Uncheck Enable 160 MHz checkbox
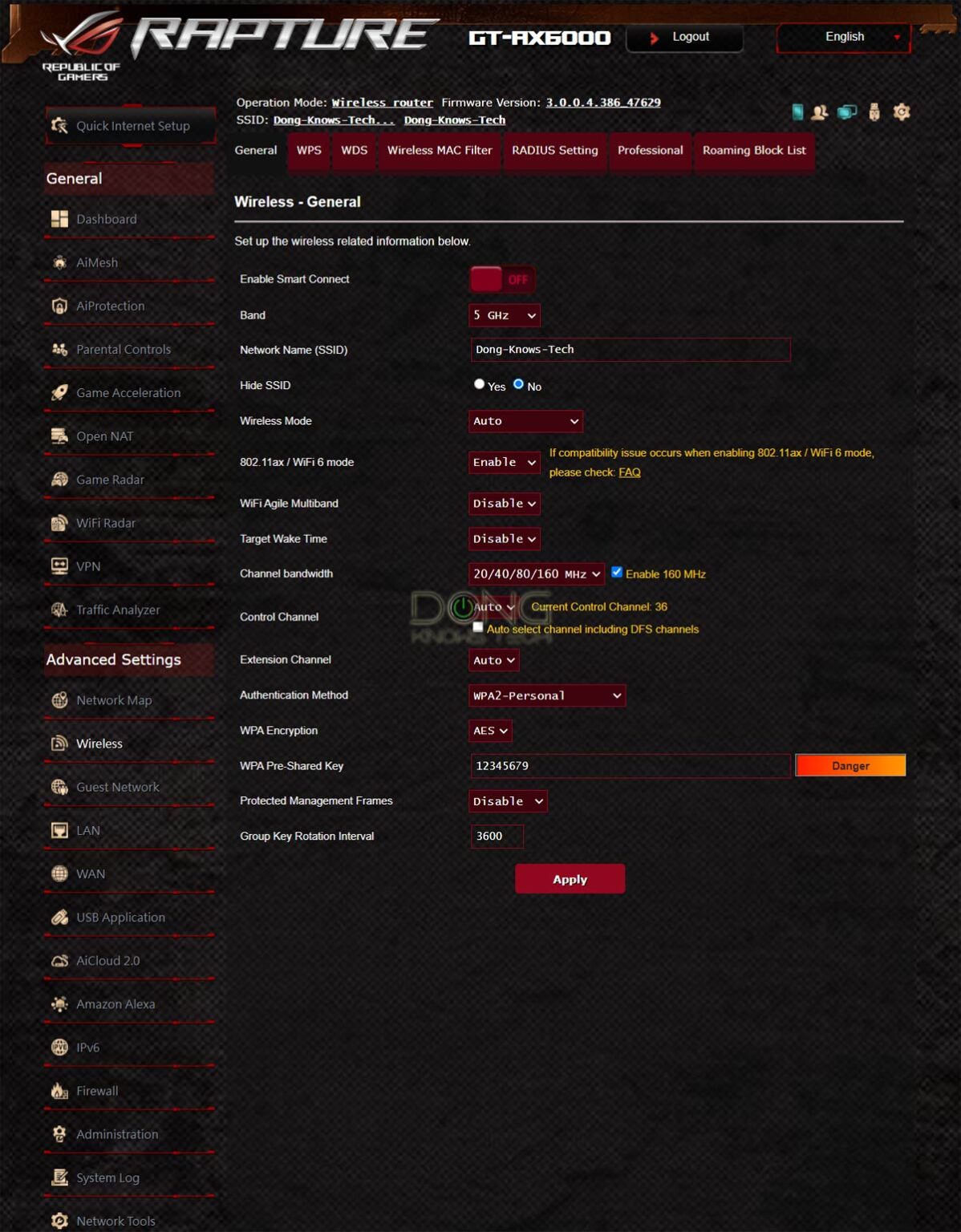 617,573
